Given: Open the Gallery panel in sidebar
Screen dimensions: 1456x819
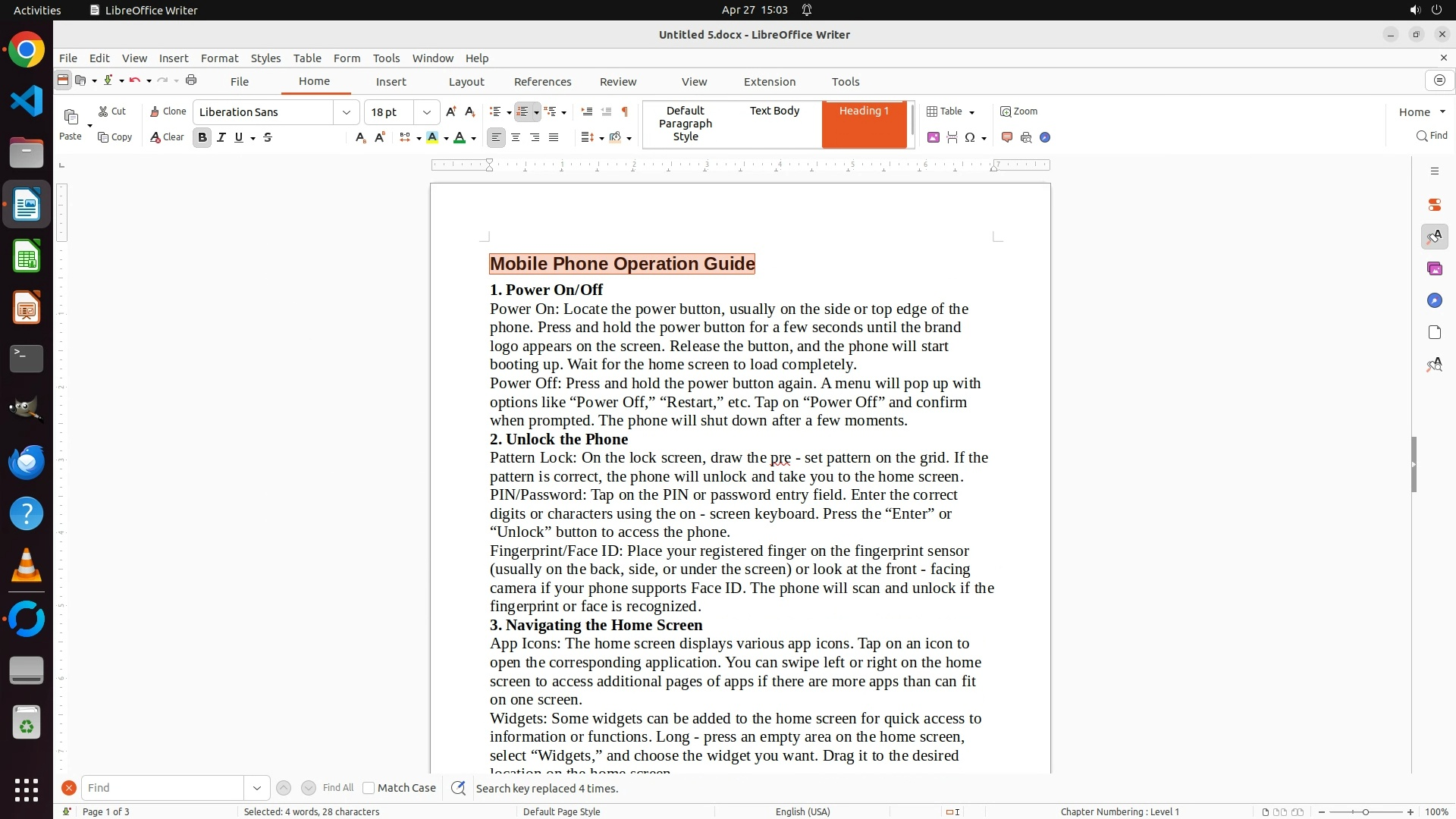Looking at the screenshot, I should pos(1434,269).
